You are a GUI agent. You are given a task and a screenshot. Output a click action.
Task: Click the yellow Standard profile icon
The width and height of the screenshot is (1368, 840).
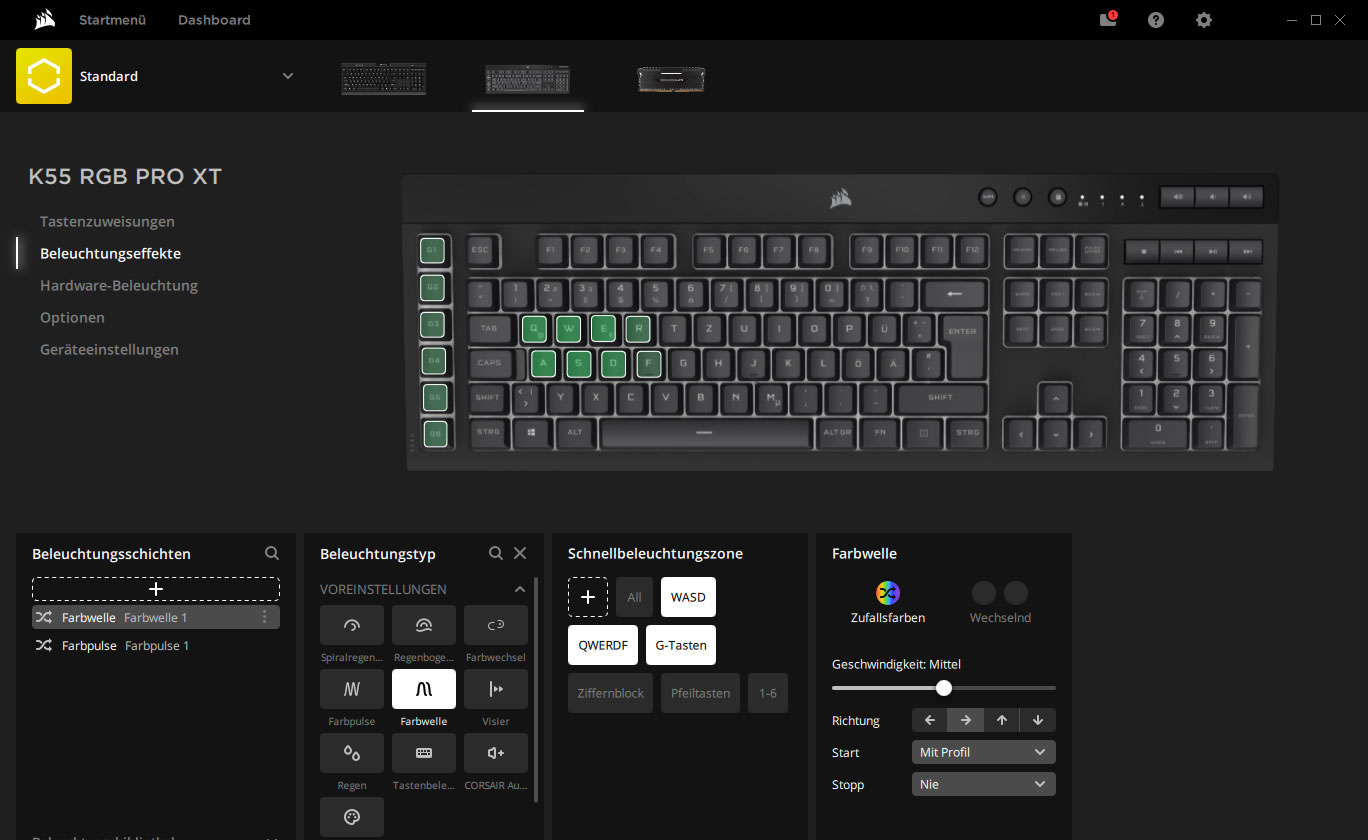[x=44, y=76]
